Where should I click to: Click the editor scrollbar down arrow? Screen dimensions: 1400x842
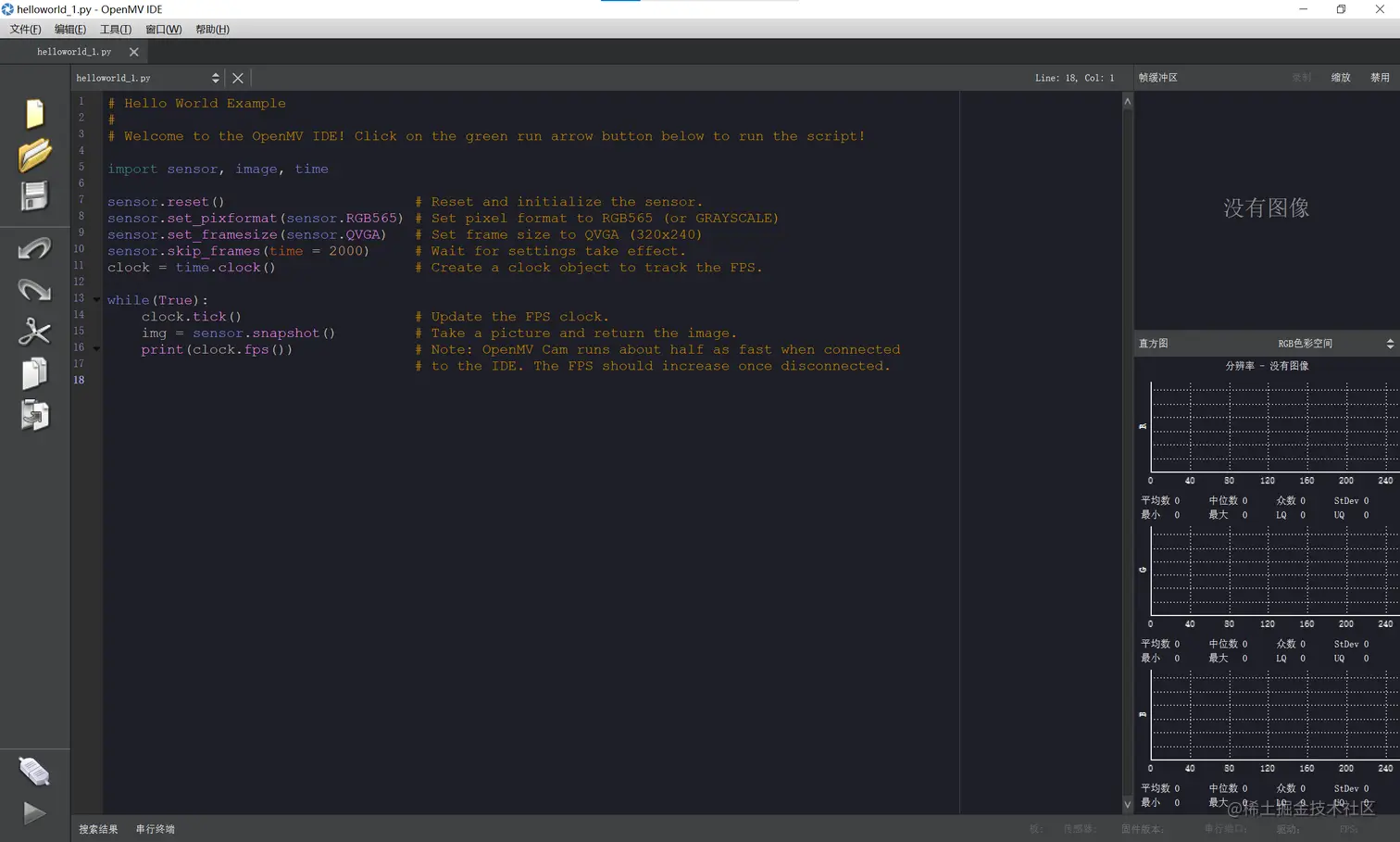(1128, 805)
